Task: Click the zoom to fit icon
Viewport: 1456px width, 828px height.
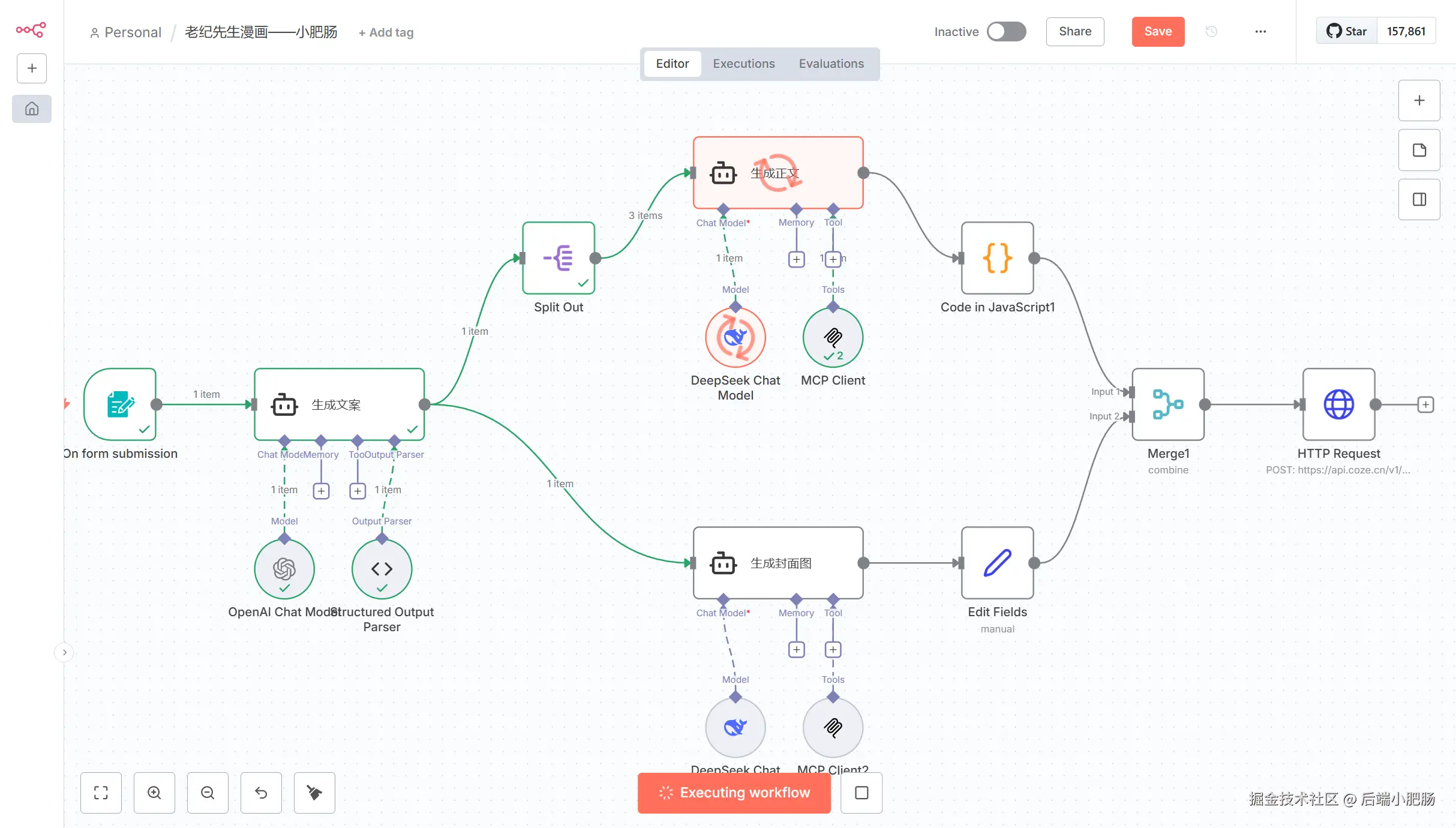Action: point(101,793)
